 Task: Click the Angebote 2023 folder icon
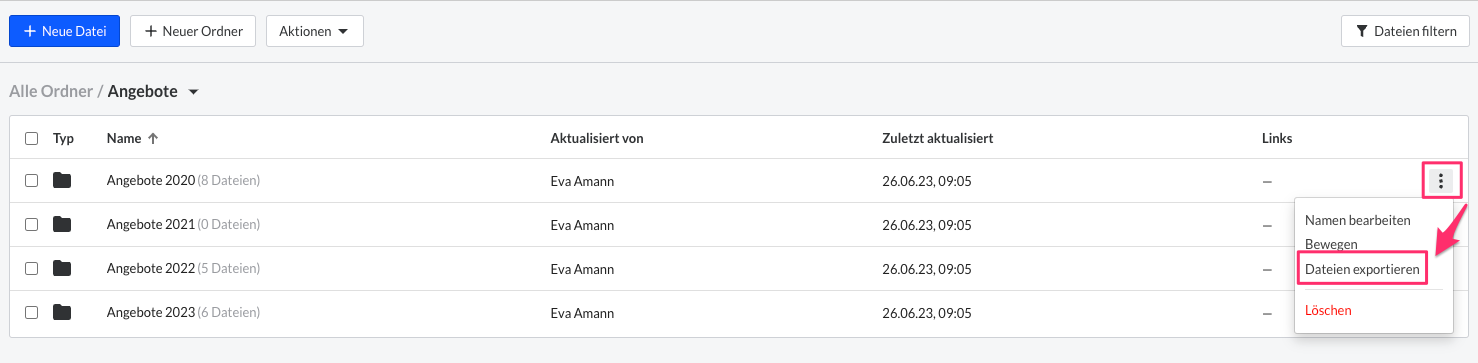tap(62, 313)
